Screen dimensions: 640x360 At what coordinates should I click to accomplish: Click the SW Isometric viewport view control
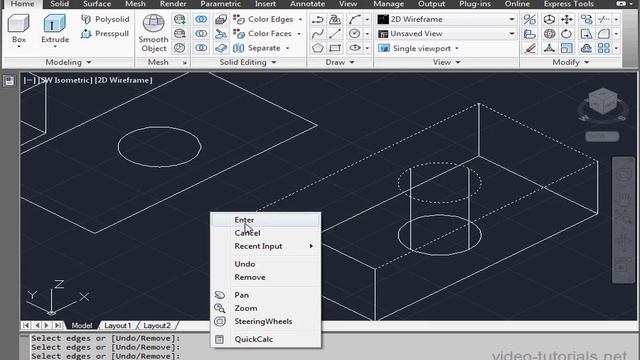coord(66,80)
